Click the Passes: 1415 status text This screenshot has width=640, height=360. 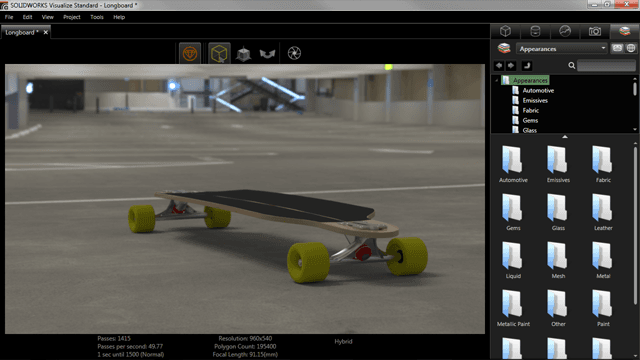pos(114,338)
